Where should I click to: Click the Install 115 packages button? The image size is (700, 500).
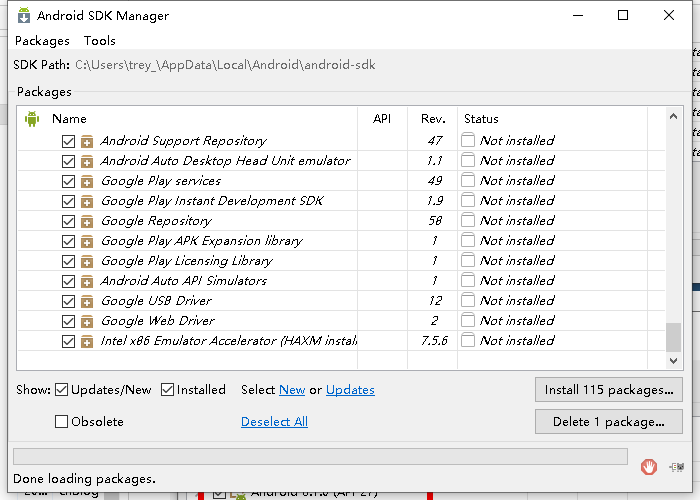tap(608, 390)
